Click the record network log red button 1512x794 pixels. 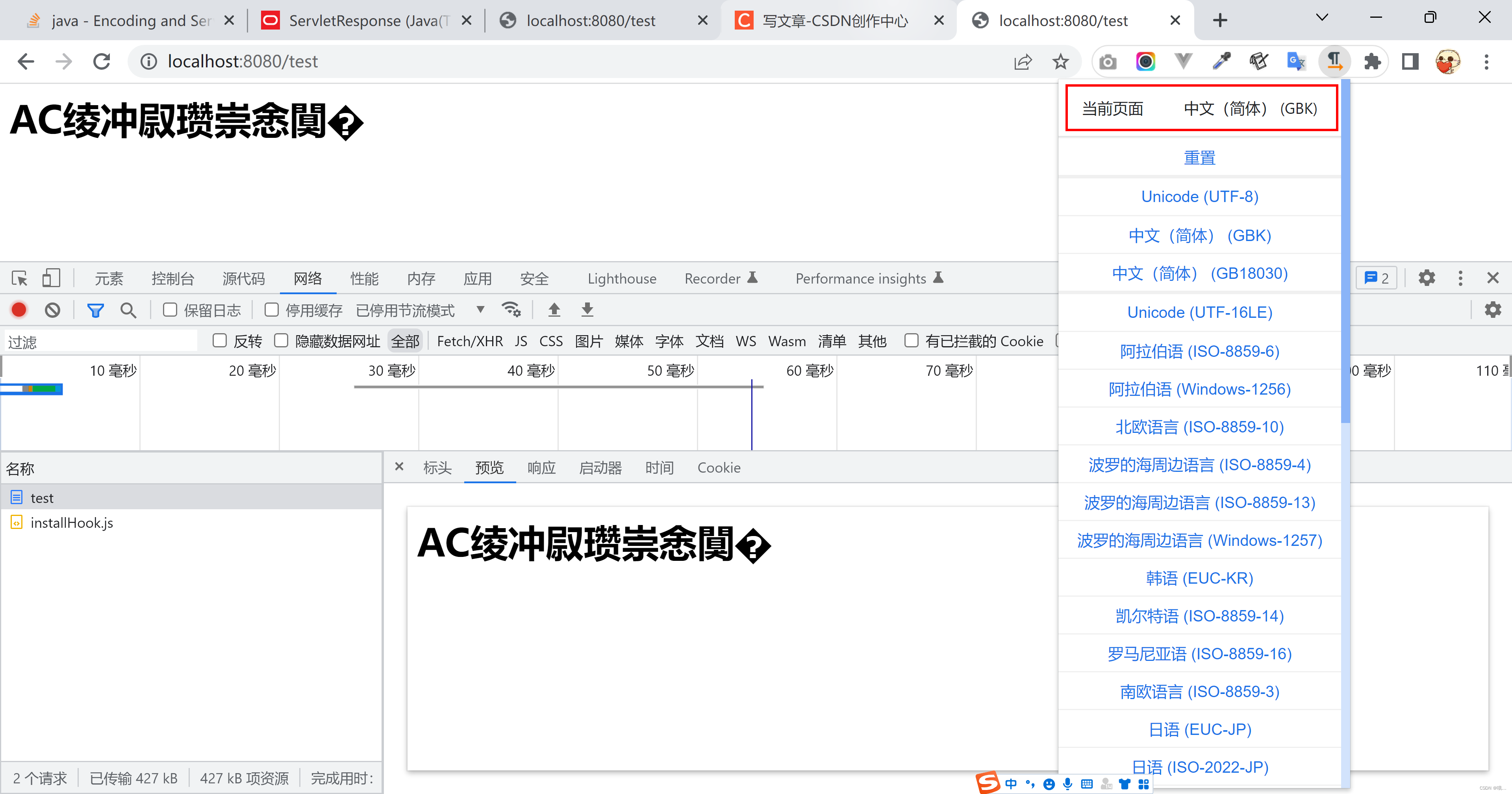coord(19,310)
